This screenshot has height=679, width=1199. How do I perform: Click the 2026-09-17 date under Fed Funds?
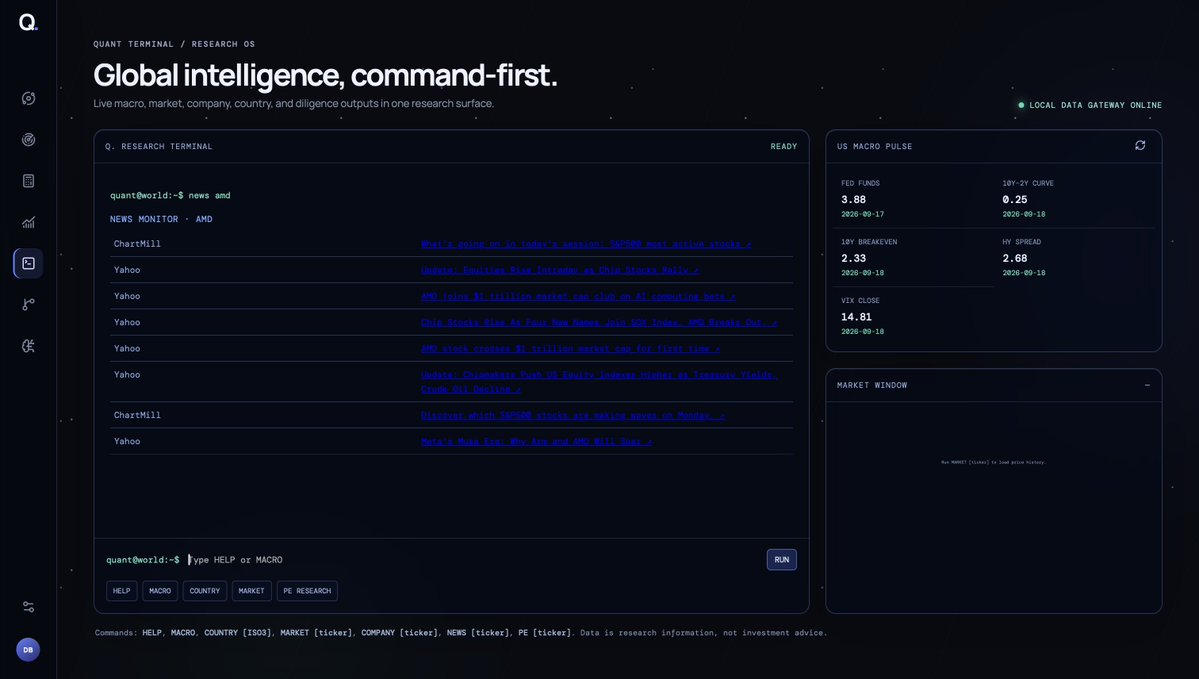point(863,214)
